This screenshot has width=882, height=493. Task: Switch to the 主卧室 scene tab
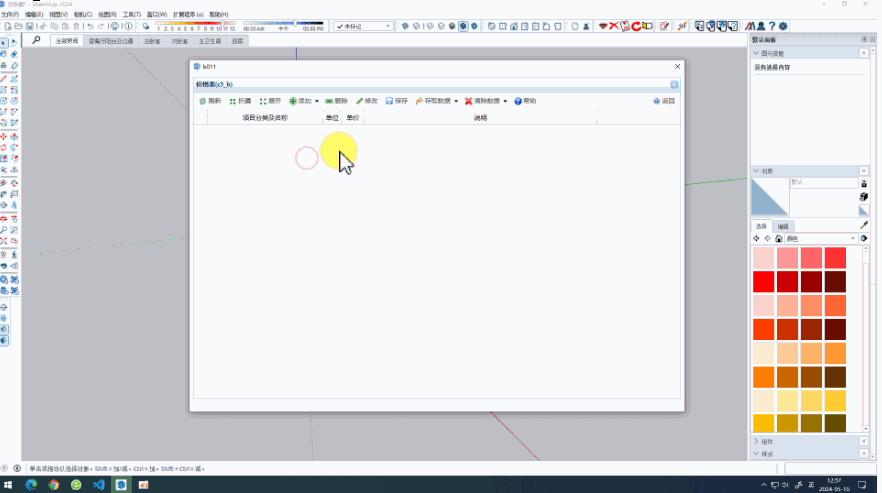click(151, 42)
